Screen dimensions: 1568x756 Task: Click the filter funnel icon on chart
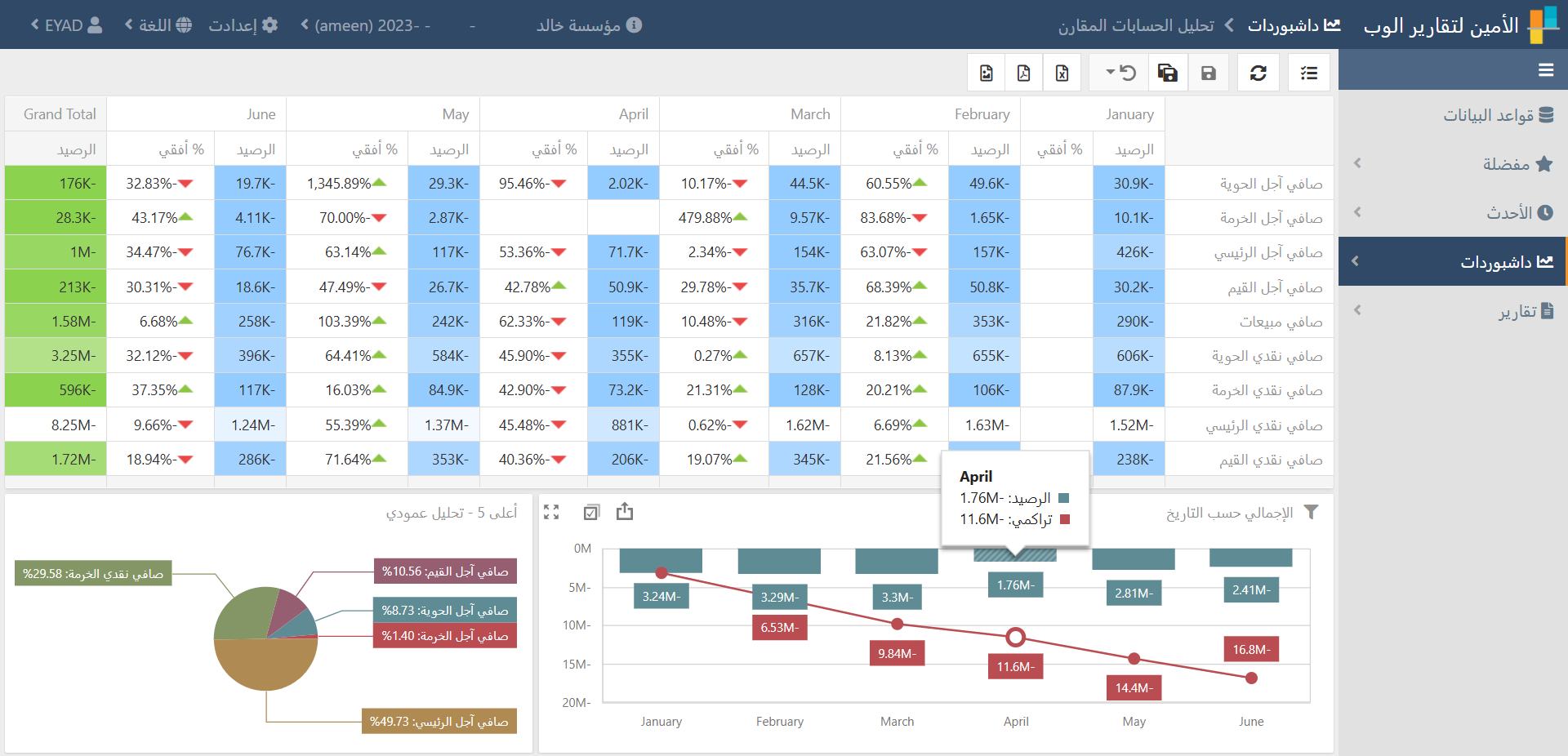pyautogui.click(x=1311, y=512)
